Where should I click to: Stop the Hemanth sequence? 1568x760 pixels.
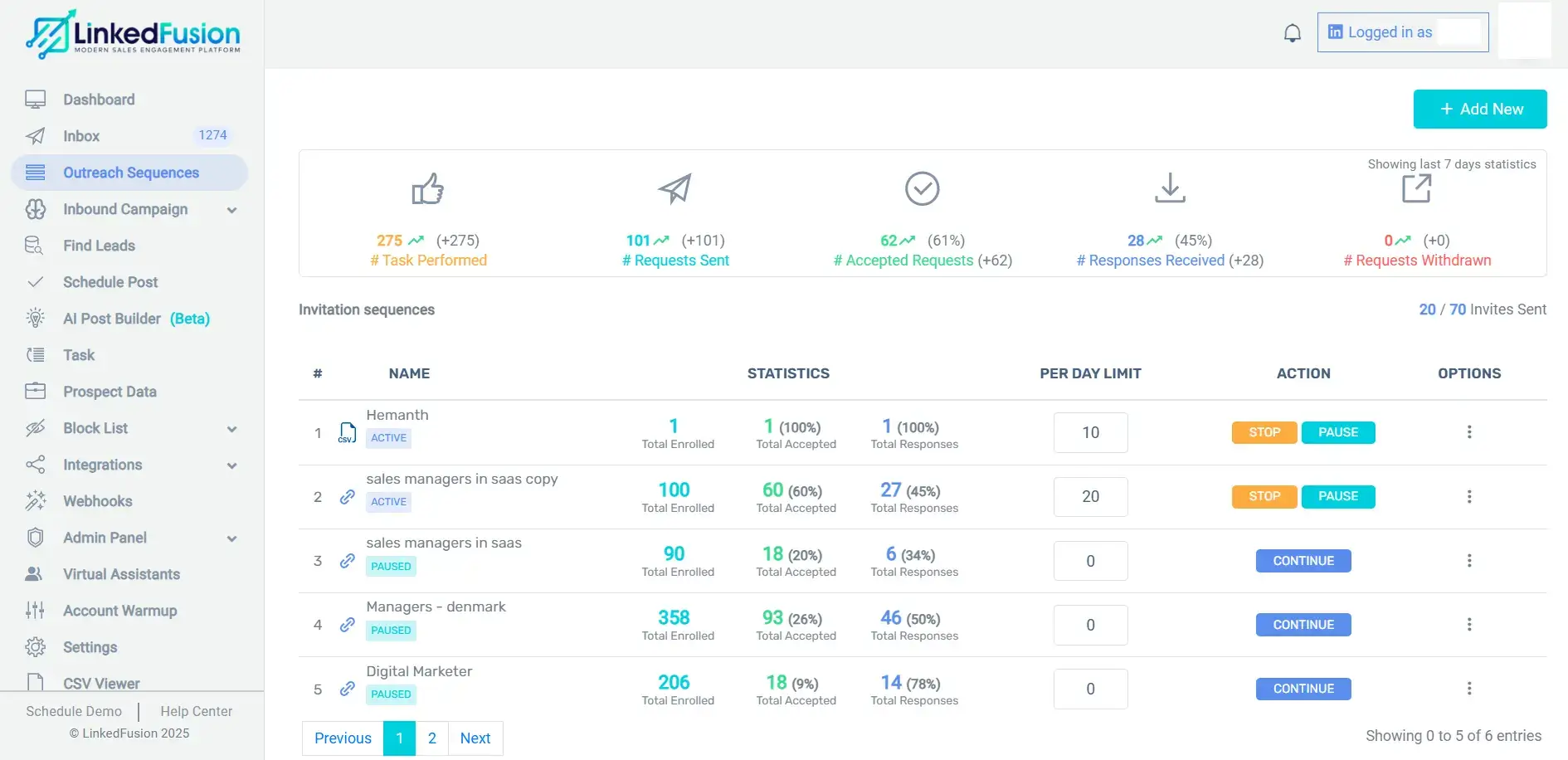pos(1264,432)
